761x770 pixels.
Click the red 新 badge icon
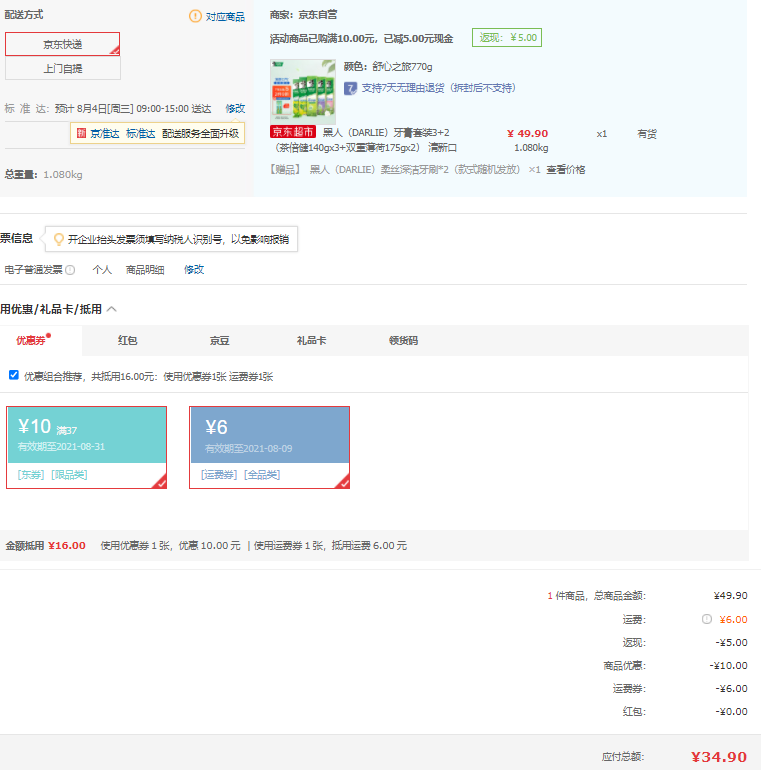pyautogui.click(x=82, y=133)
